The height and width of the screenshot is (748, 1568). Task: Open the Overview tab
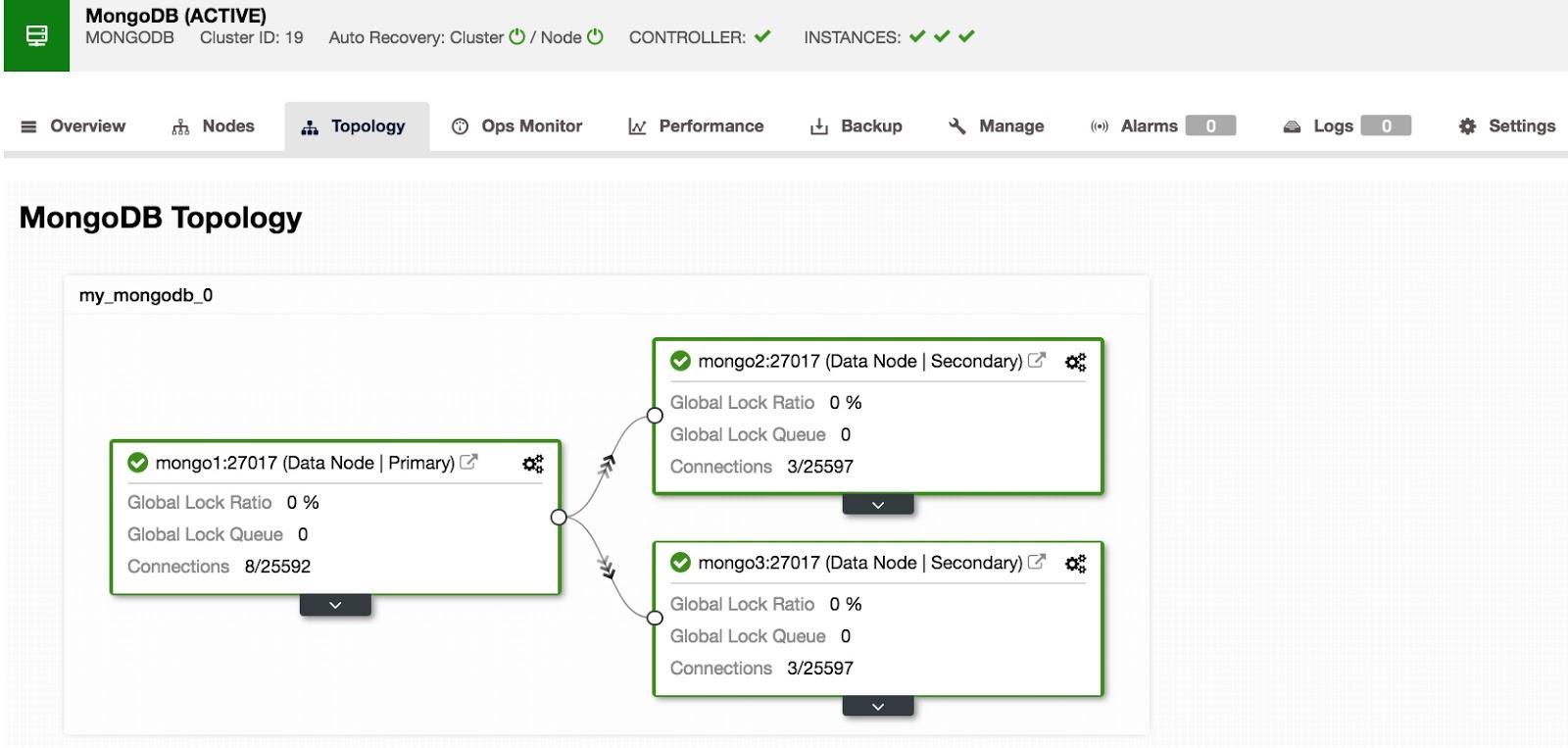73,126
